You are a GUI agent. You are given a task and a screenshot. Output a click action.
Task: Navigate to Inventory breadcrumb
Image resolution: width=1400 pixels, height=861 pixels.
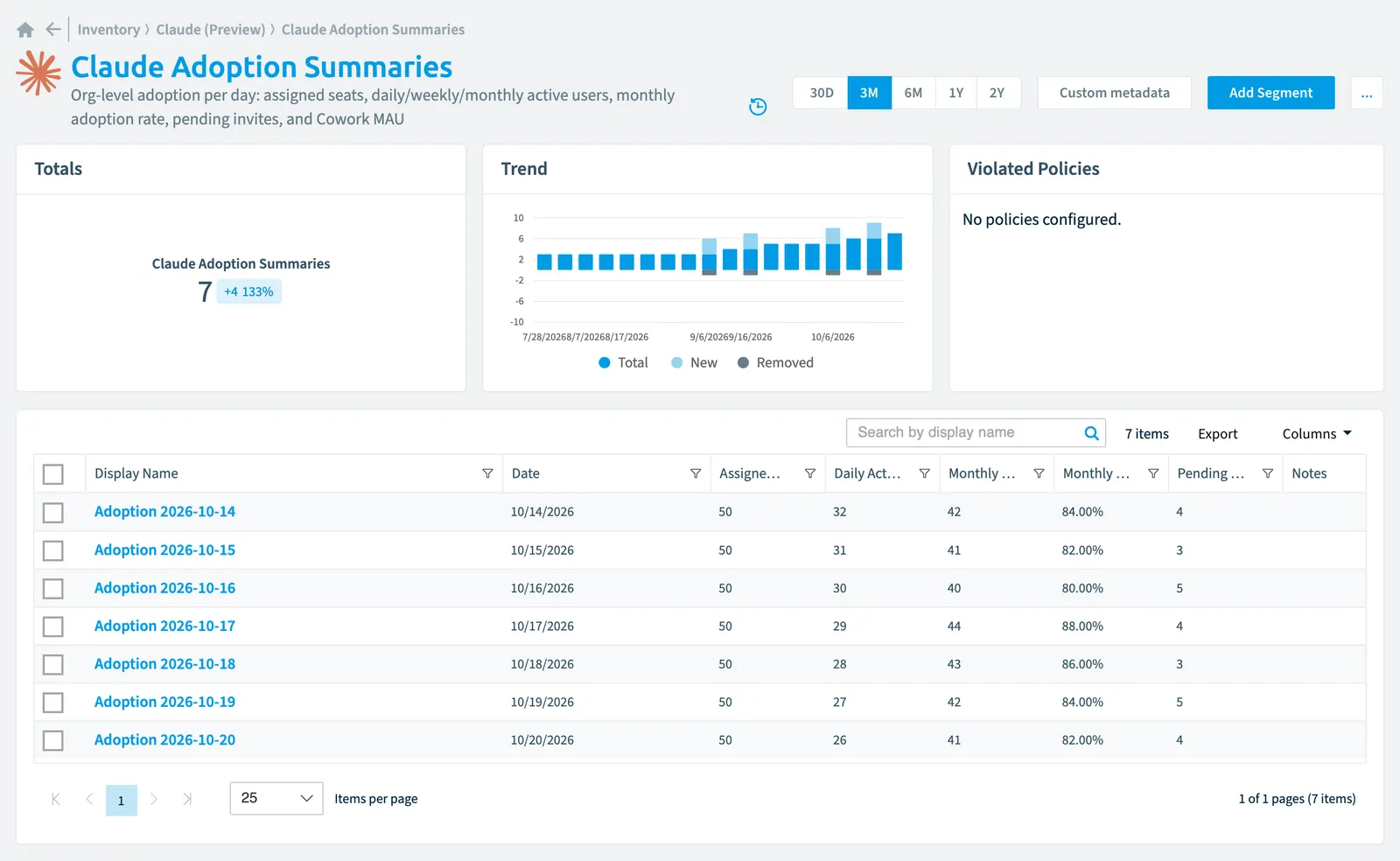tap(108, 30)
